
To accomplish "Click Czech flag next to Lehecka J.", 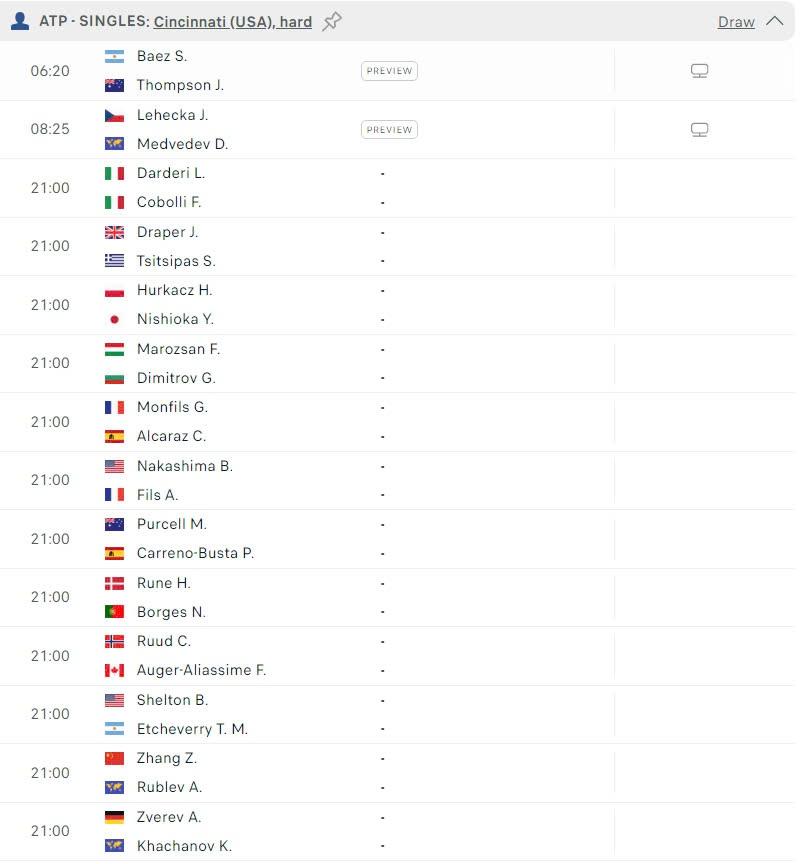I will click(115, 115).
